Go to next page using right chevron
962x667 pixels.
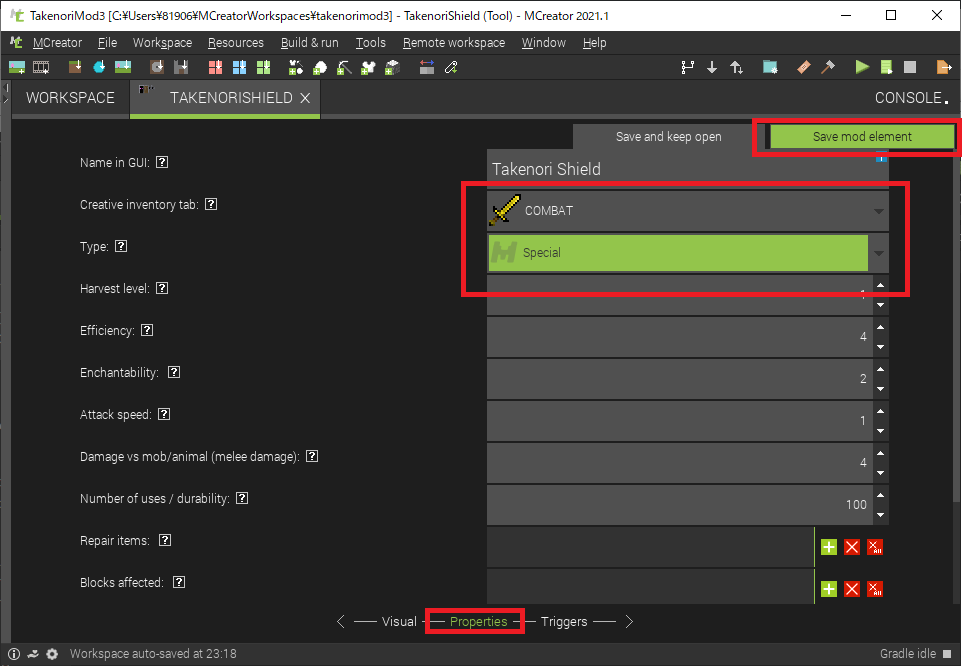(629, 621)
